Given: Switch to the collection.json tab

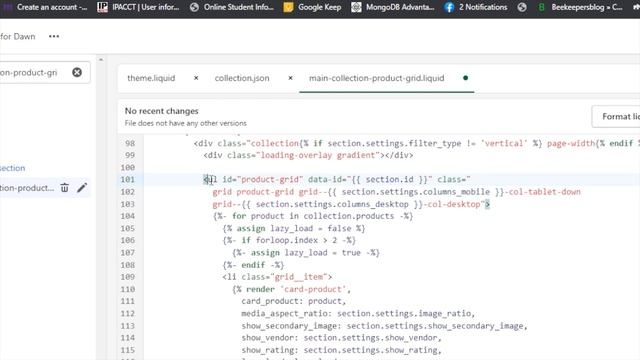Looking at the screenshot, I should point(242,78).
